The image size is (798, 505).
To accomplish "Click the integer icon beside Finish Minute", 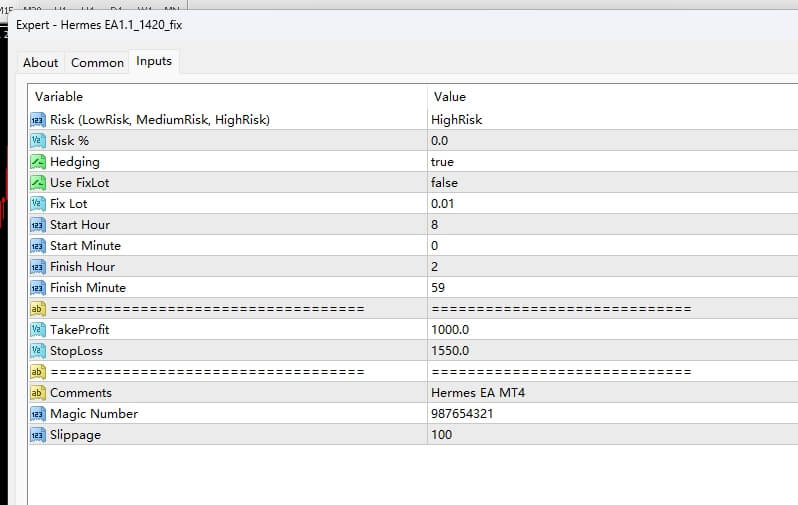I will point(38,288).
